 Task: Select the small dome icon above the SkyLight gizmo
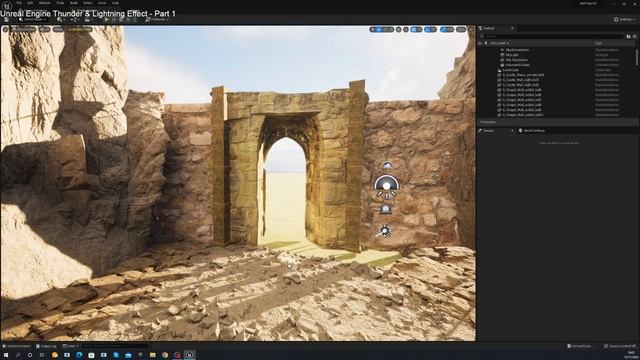click(387, 165)
